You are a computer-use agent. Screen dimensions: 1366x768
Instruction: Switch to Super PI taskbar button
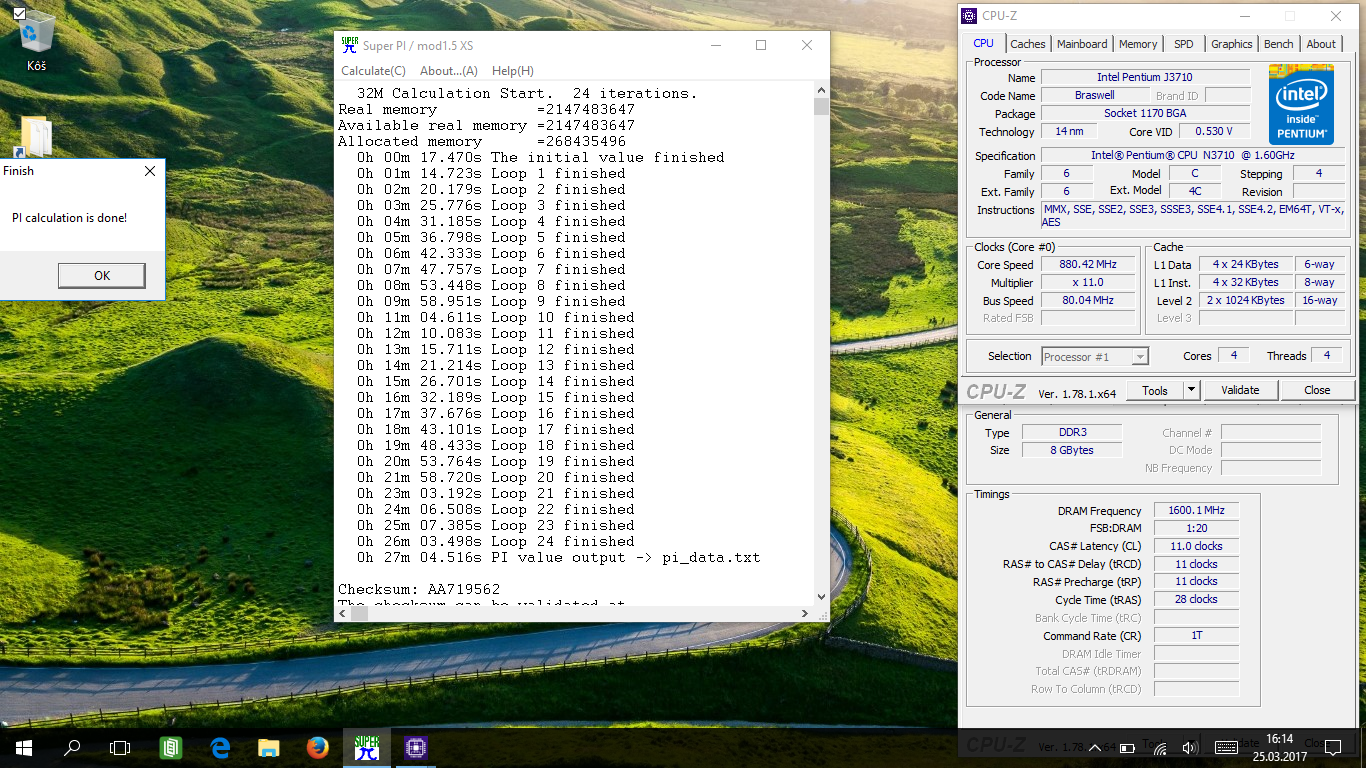click(x=367, y=747)
